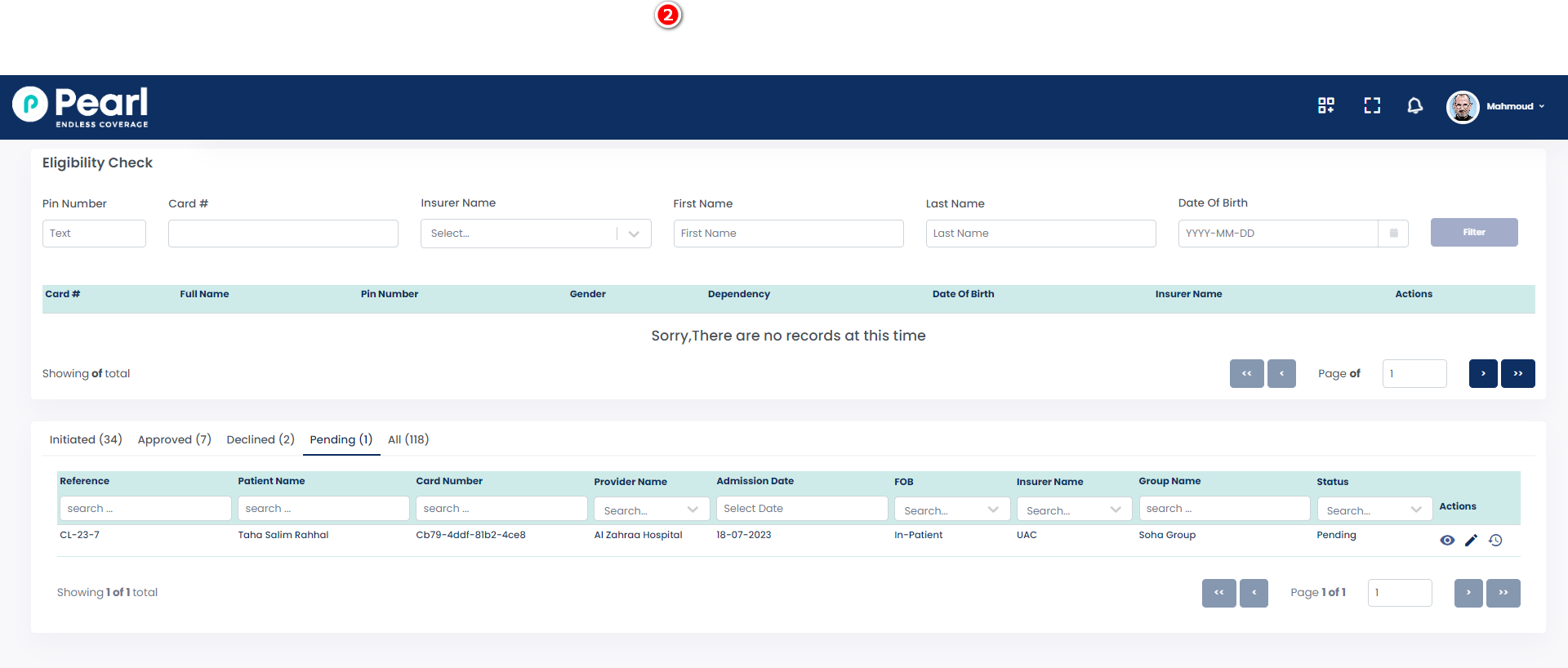Open the apps grid icon in header

click(1325, 105)
